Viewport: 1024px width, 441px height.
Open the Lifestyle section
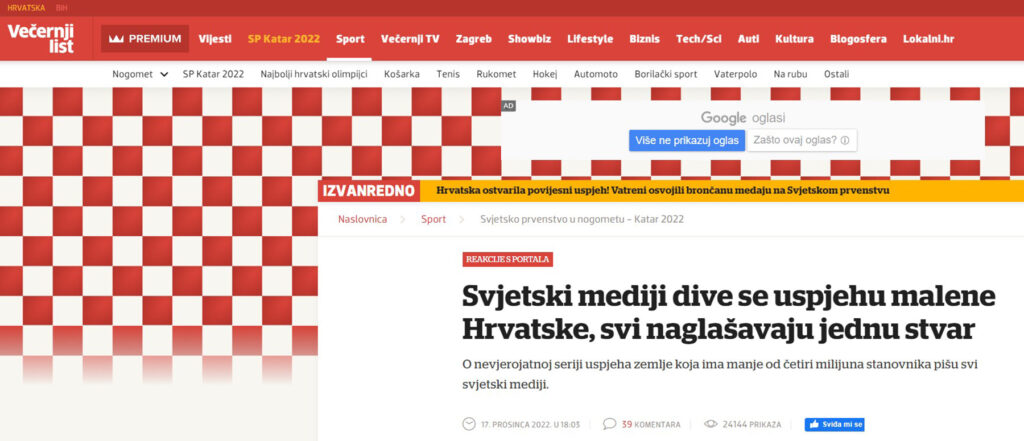[590, 39]
